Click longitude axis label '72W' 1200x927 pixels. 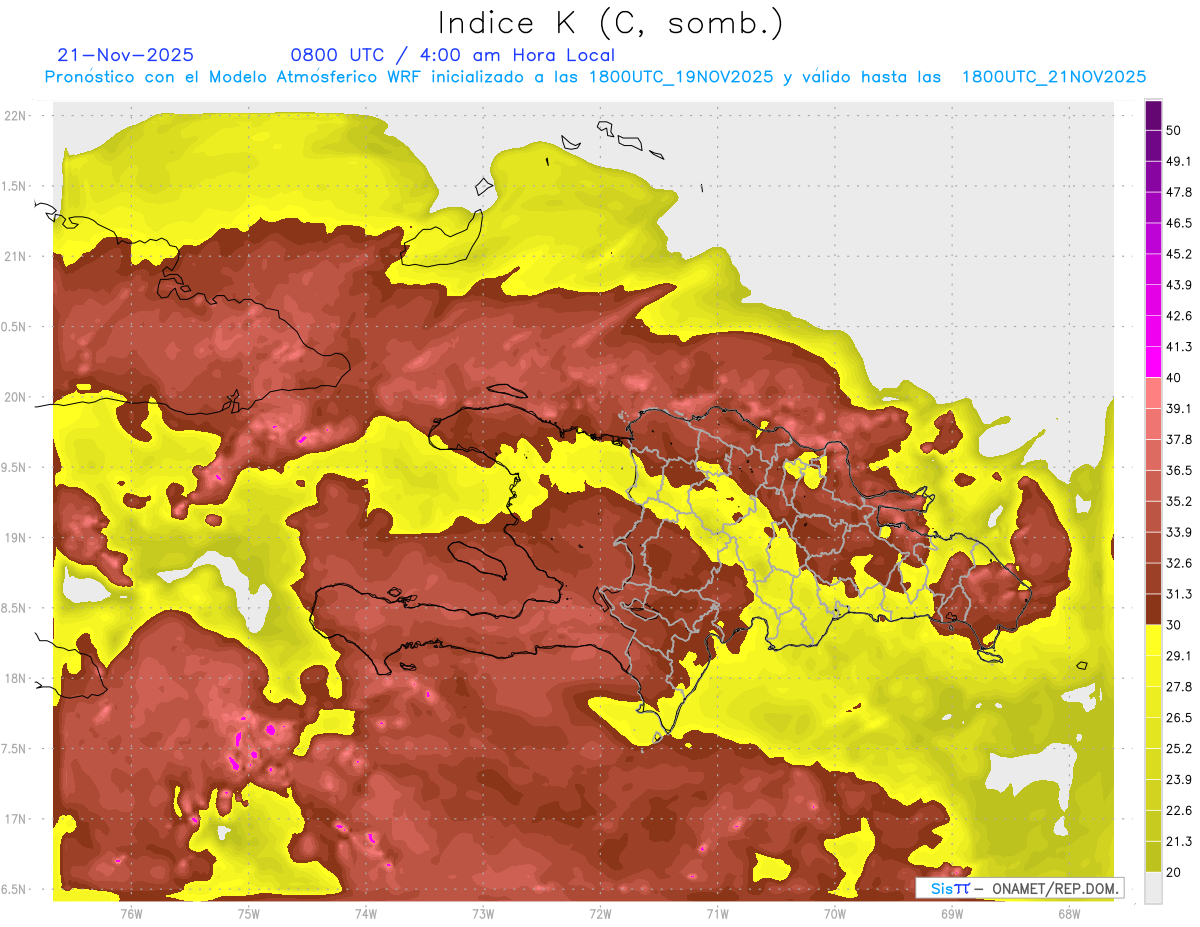tap(600, 914)
